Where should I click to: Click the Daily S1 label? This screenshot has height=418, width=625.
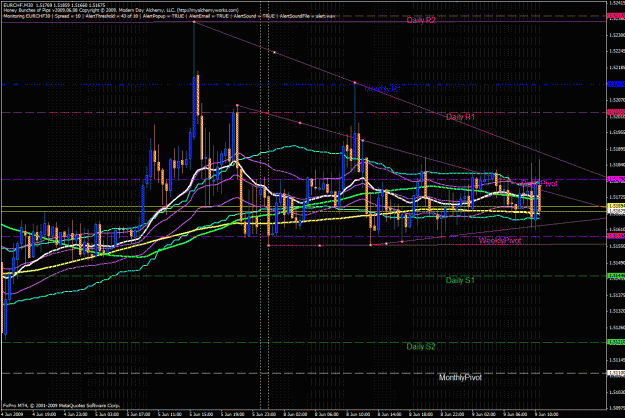point(460,280)
